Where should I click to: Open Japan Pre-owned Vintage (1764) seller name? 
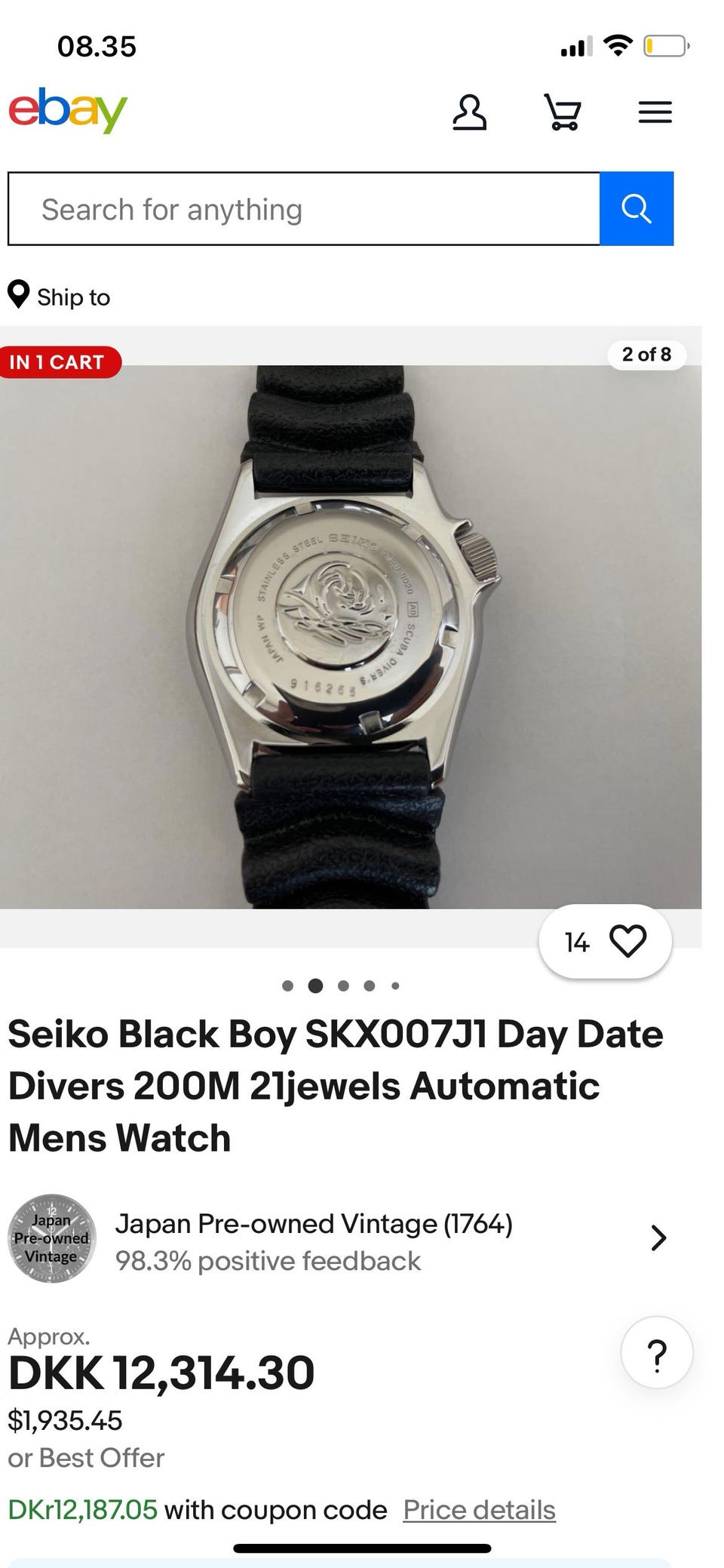click(314, 1223)
